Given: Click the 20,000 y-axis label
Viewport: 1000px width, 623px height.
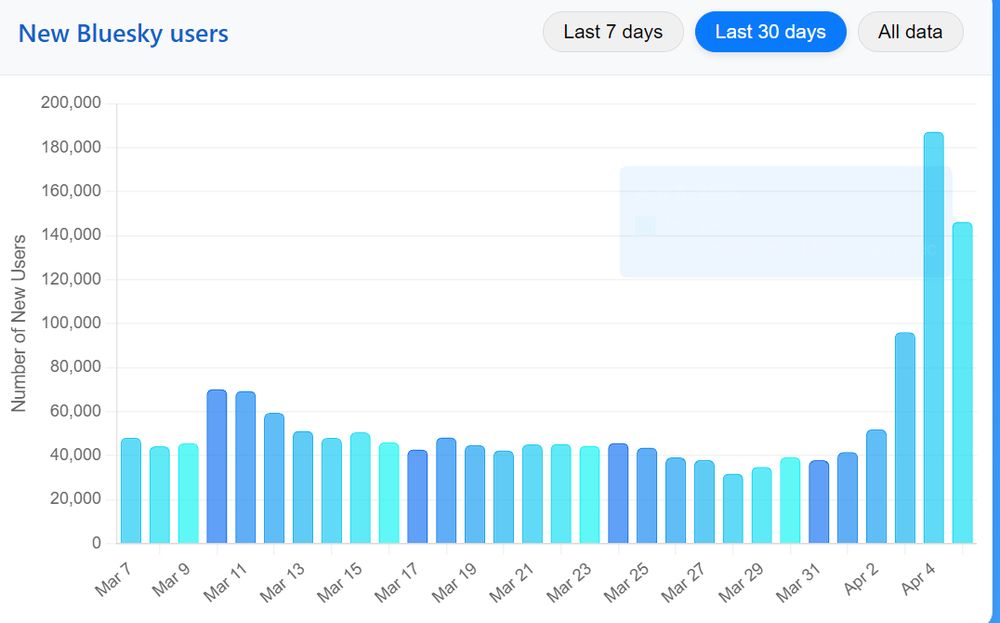Looking at the screenshot, I should click(x=75, y=499).
